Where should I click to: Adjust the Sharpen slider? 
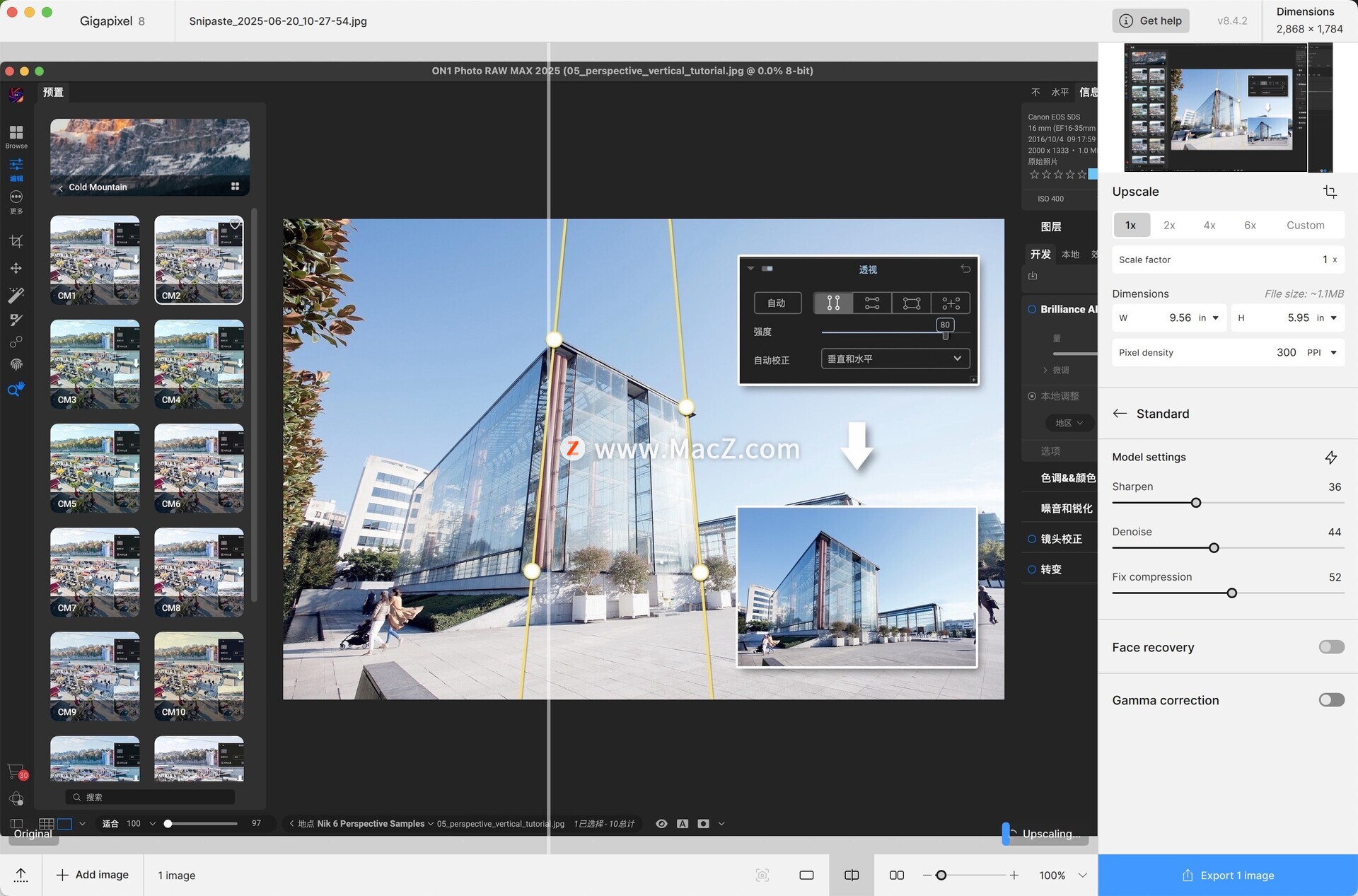[x=1195, y=503]
